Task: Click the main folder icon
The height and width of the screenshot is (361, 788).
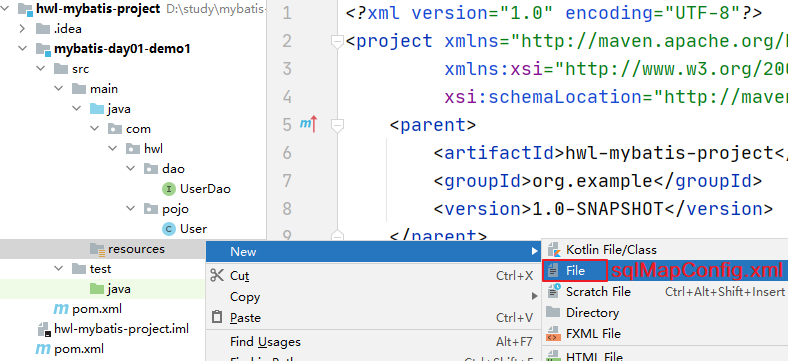Action: [x=79, y=88]
